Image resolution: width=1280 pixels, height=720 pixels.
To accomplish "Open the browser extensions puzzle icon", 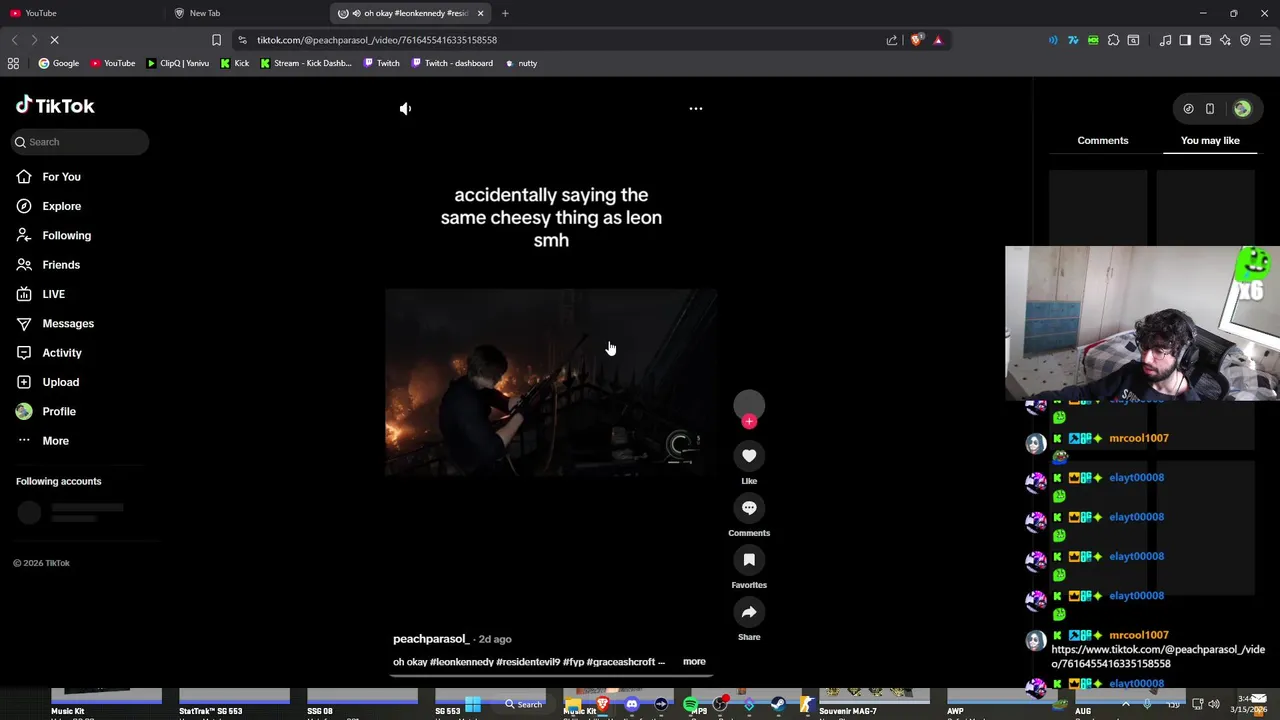I will (x=1113, y=40).
